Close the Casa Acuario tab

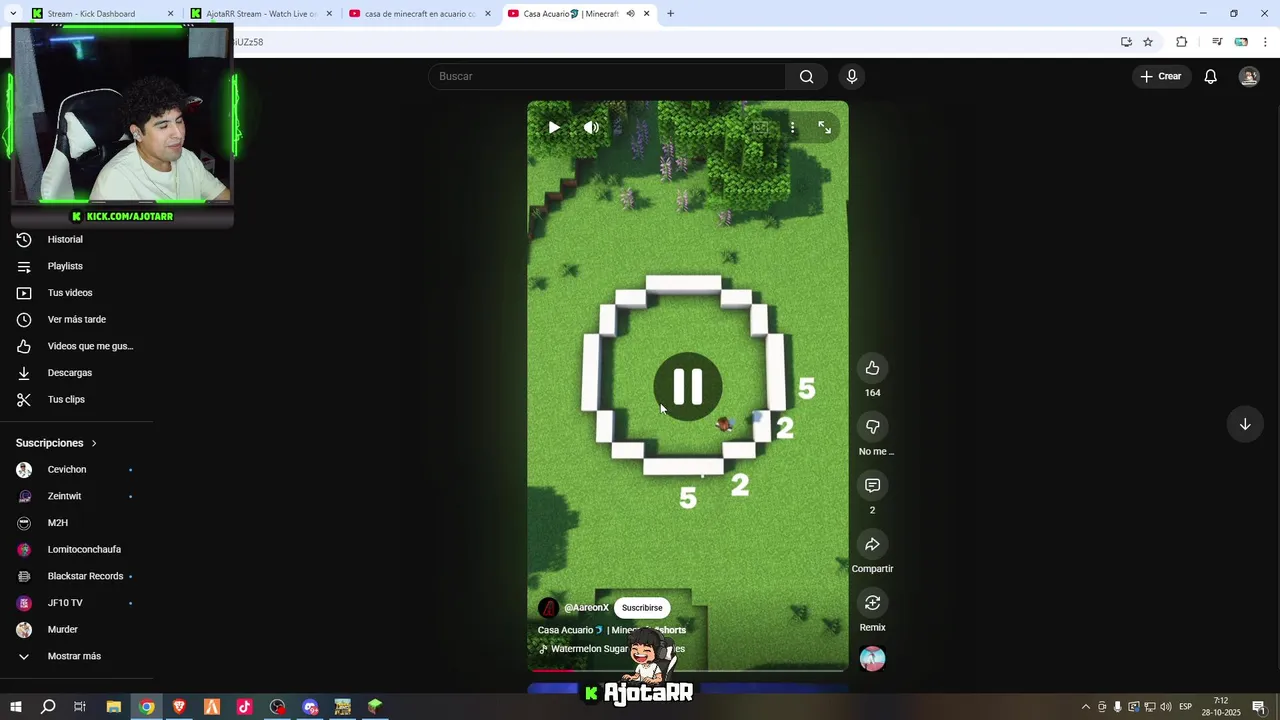coord(647,14)
